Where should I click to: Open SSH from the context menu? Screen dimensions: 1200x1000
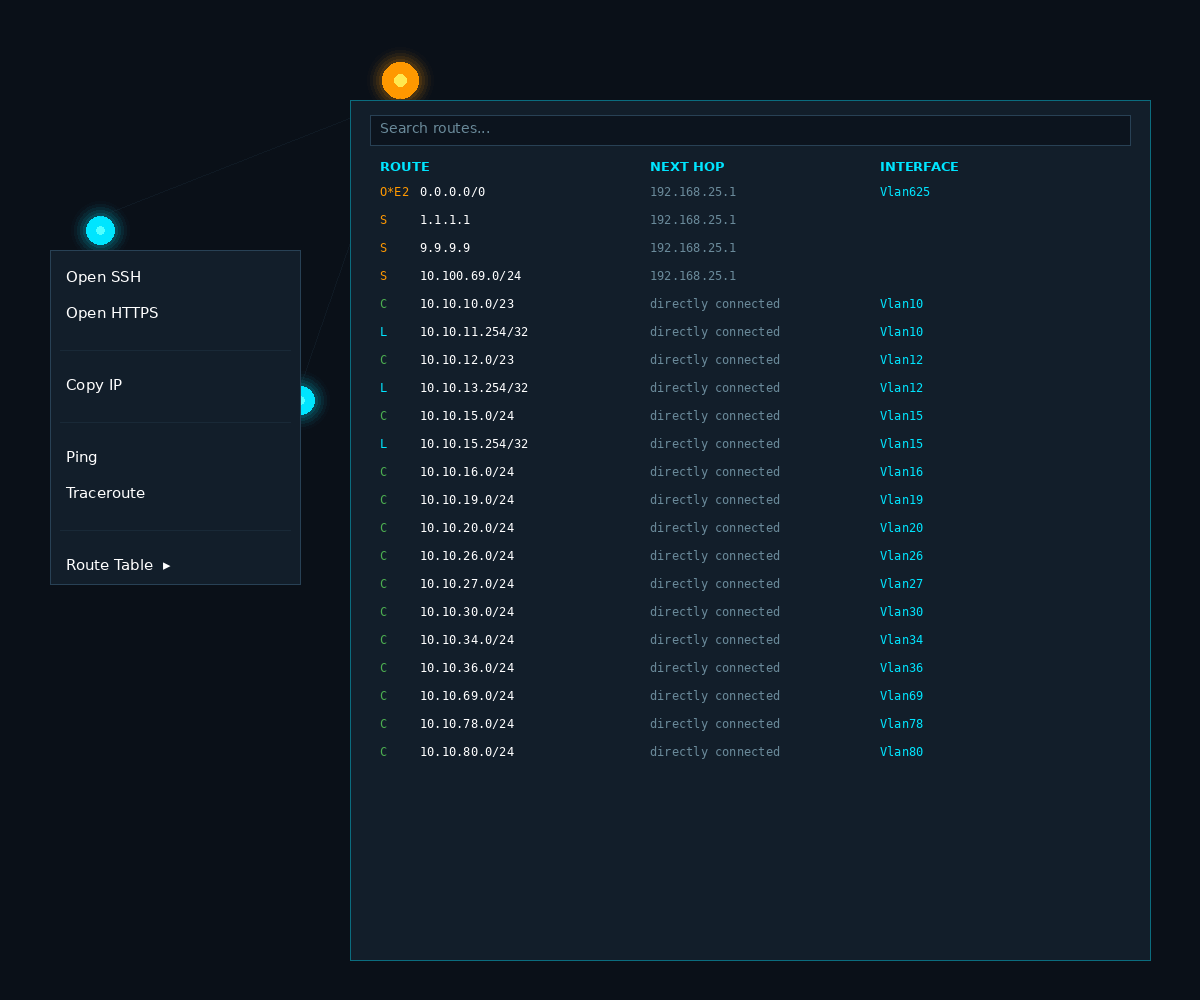pyautogui.click(x=103, y=277)
